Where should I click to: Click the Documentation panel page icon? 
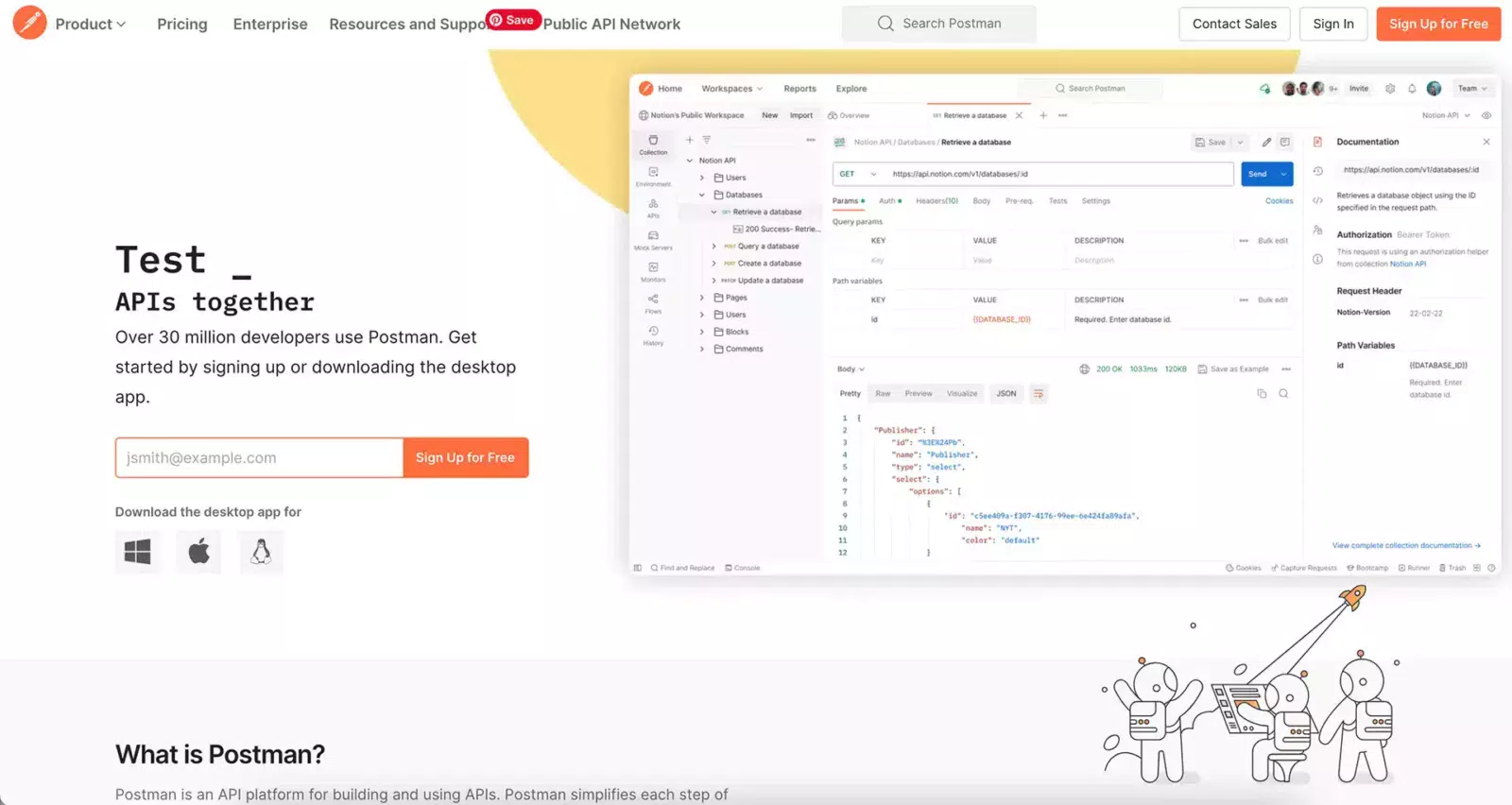pos(1317,142)
